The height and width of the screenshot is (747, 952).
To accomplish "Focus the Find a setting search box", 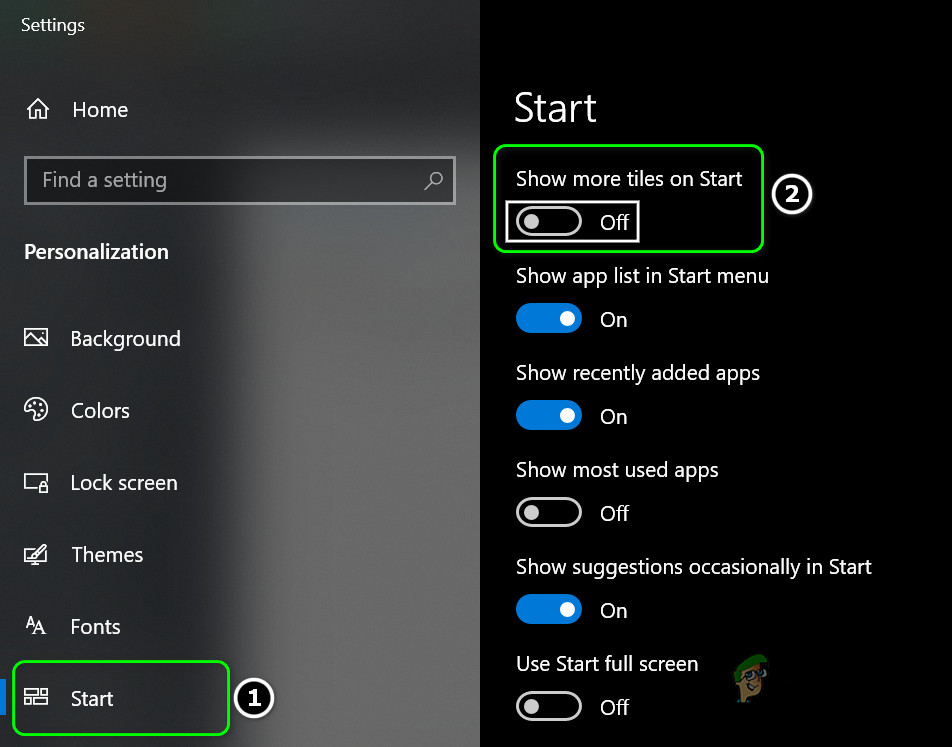I will 240,180.
